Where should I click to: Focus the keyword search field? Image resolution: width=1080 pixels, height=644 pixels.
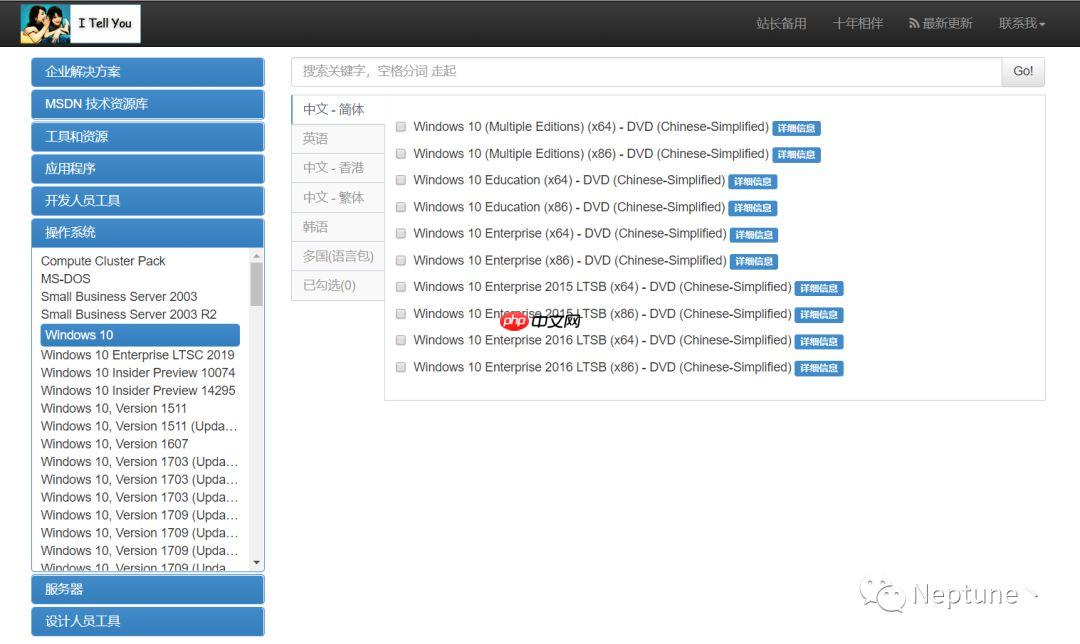[646, 72]
